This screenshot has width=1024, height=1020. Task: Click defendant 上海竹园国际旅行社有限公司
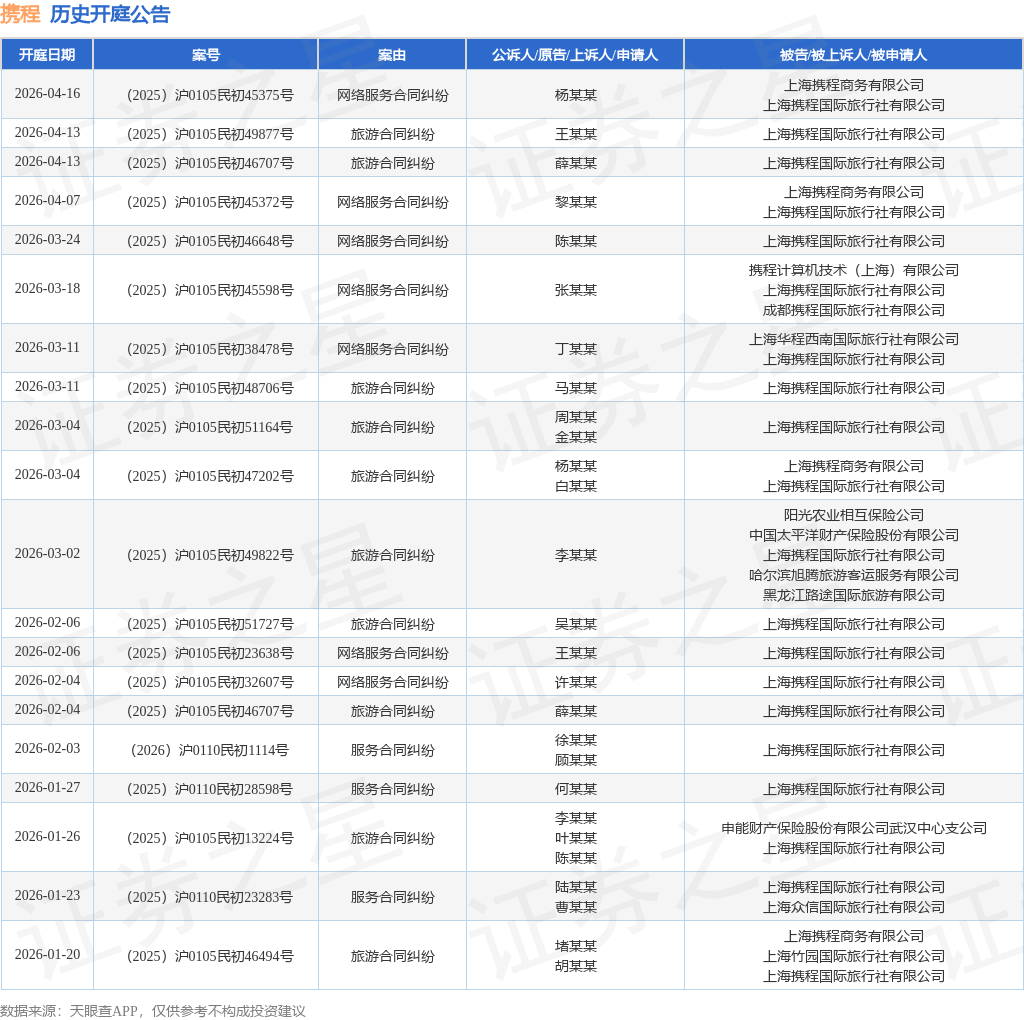pos(854,957)
